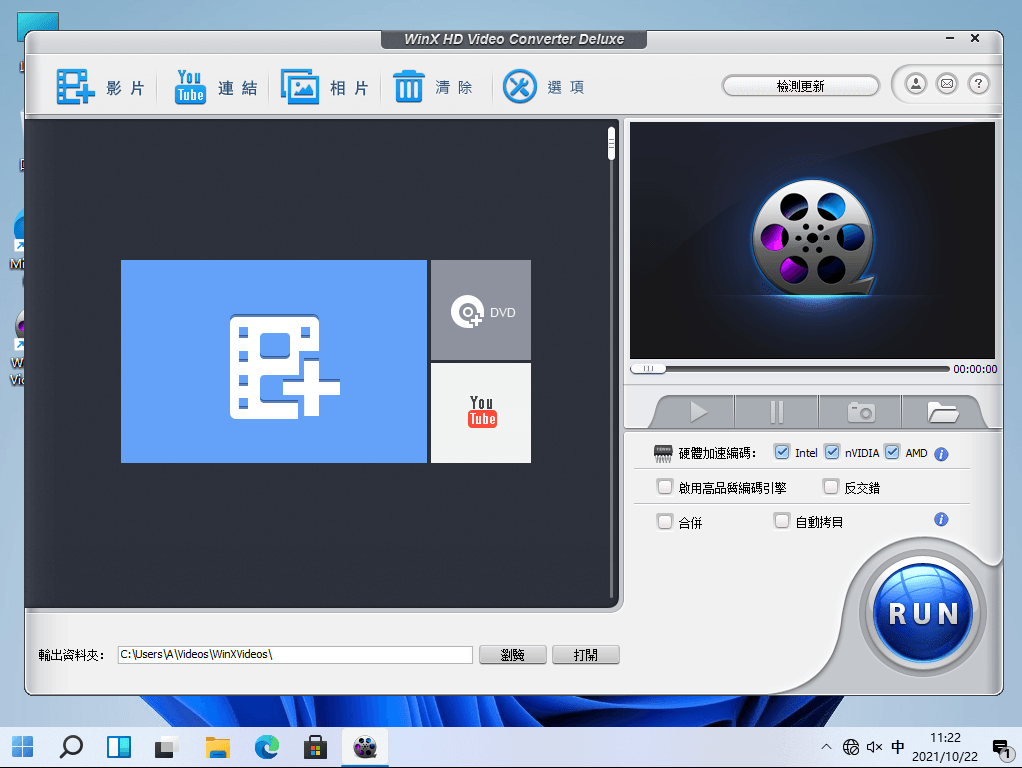1022x768 pixels.
Task: Click the network globe tray icon
Action: coord(851,747)
